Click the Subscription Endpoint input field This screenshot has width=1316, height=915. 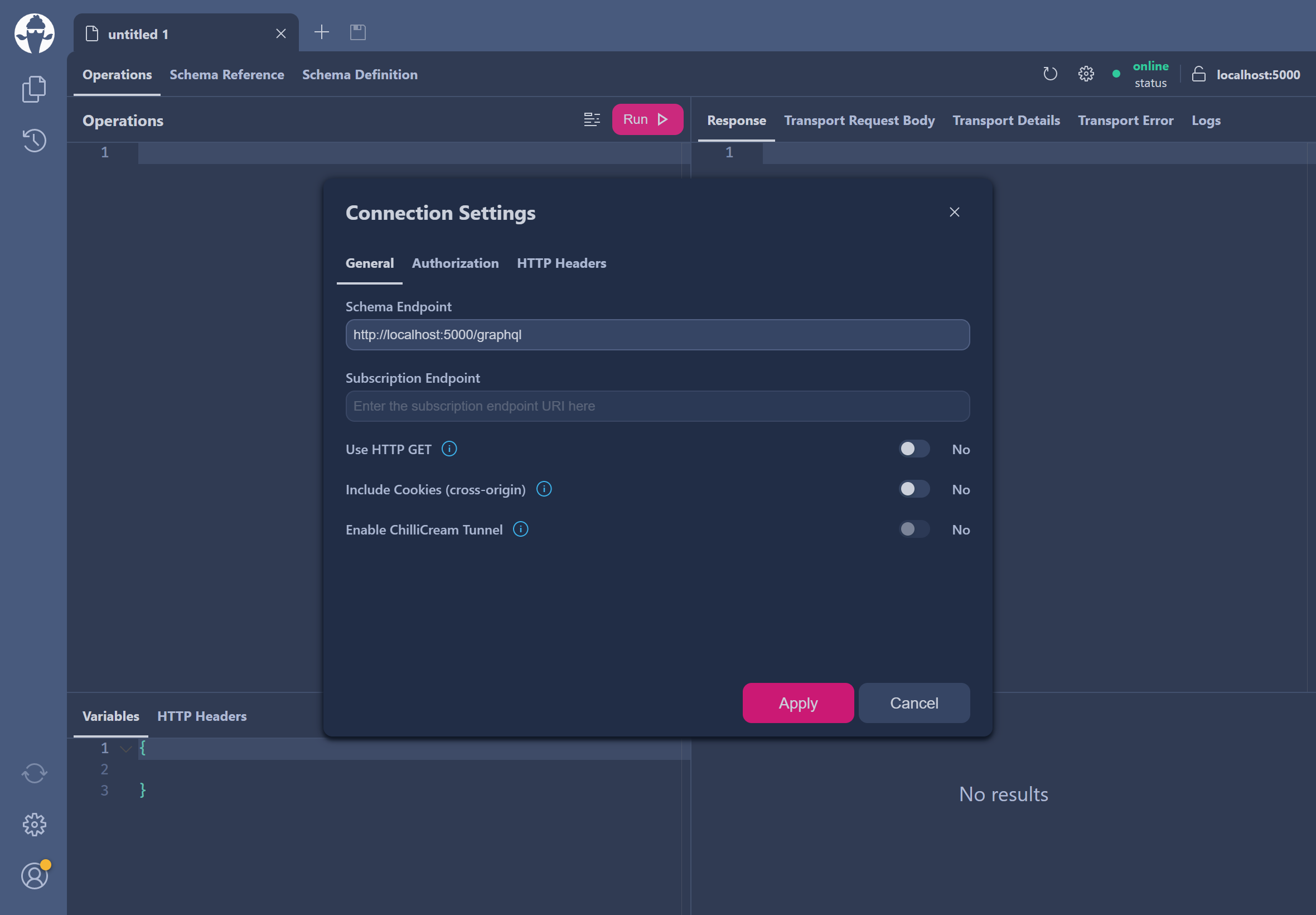[657, 406]
